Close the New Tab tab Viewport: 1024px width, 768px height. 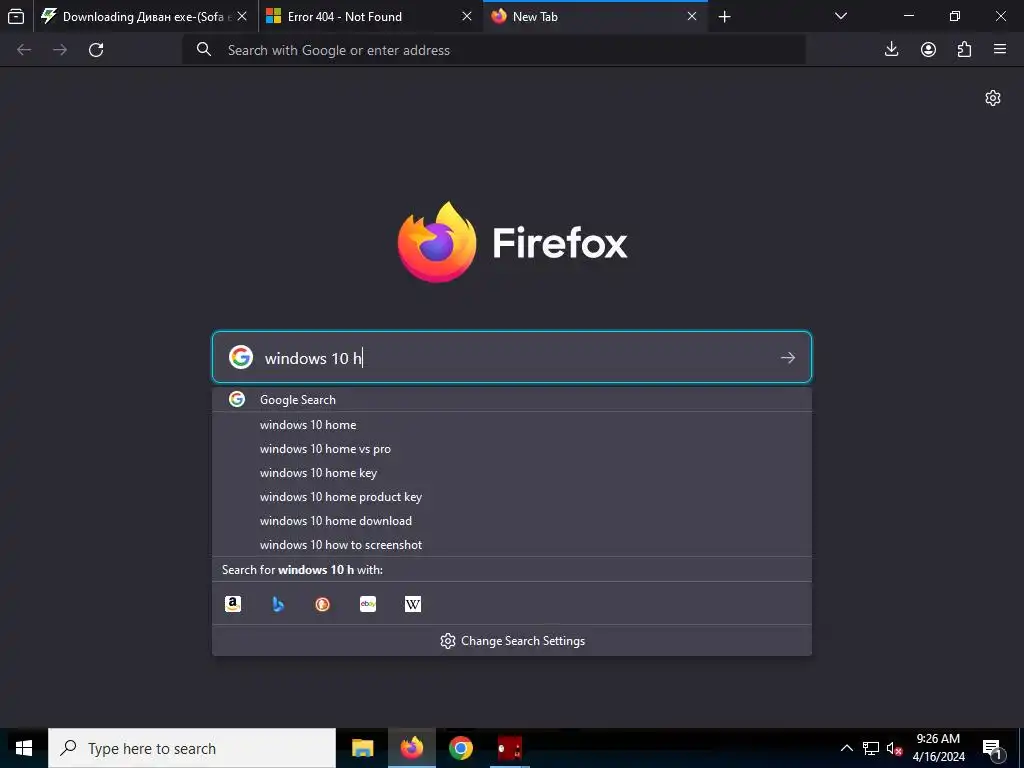(x=692, y=16)
